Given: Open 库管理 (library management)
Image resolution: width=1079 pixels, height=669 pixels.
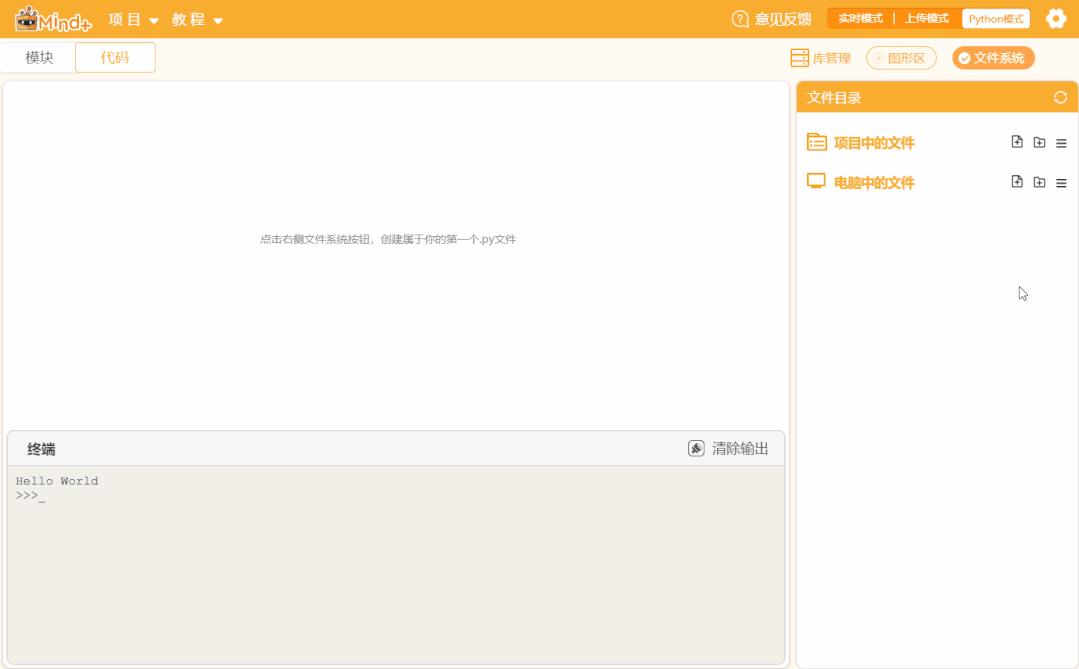Looking at the screenshot, I should pos(821,57).
